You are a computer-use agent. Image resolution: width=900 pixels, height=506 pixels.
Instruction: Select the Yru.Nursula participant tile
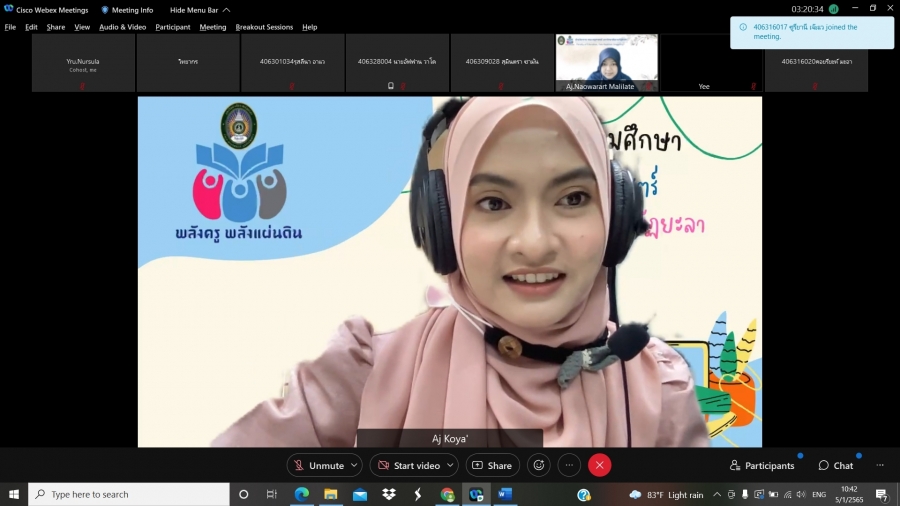pos(83,63)
